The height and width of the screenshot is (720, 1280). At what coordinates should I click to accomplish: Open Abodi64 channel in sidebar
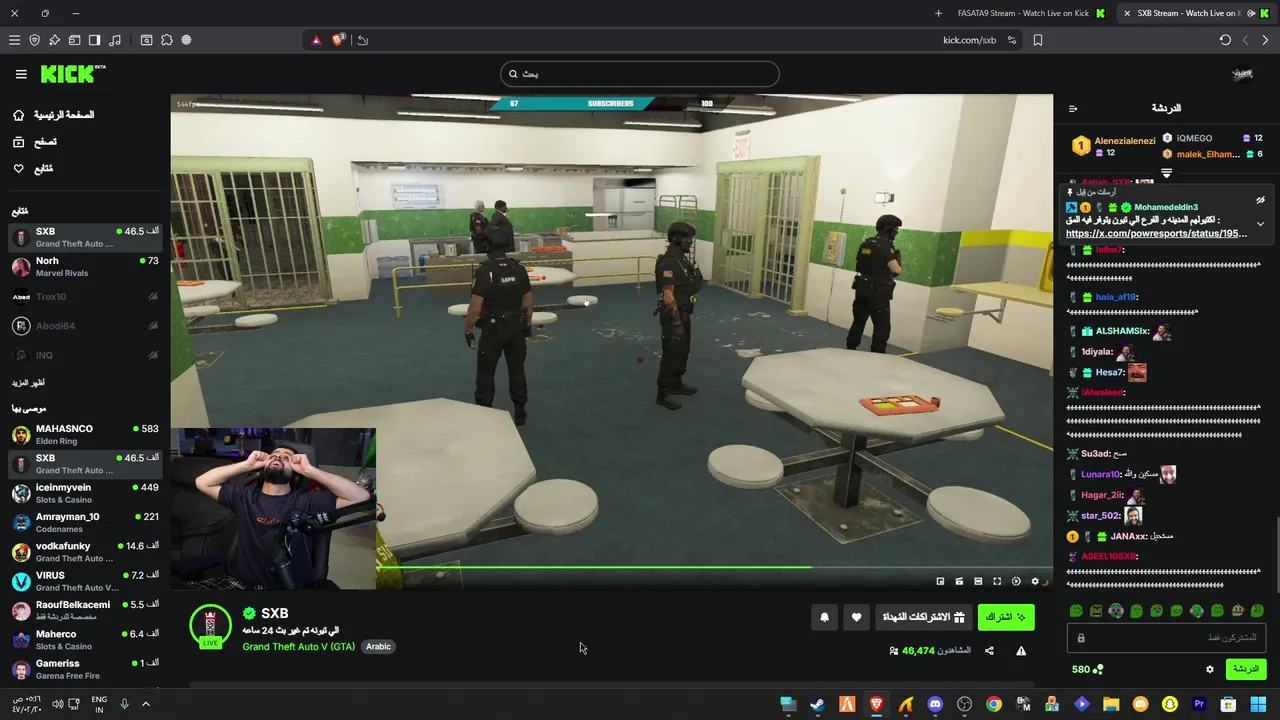tap(85, 326)
